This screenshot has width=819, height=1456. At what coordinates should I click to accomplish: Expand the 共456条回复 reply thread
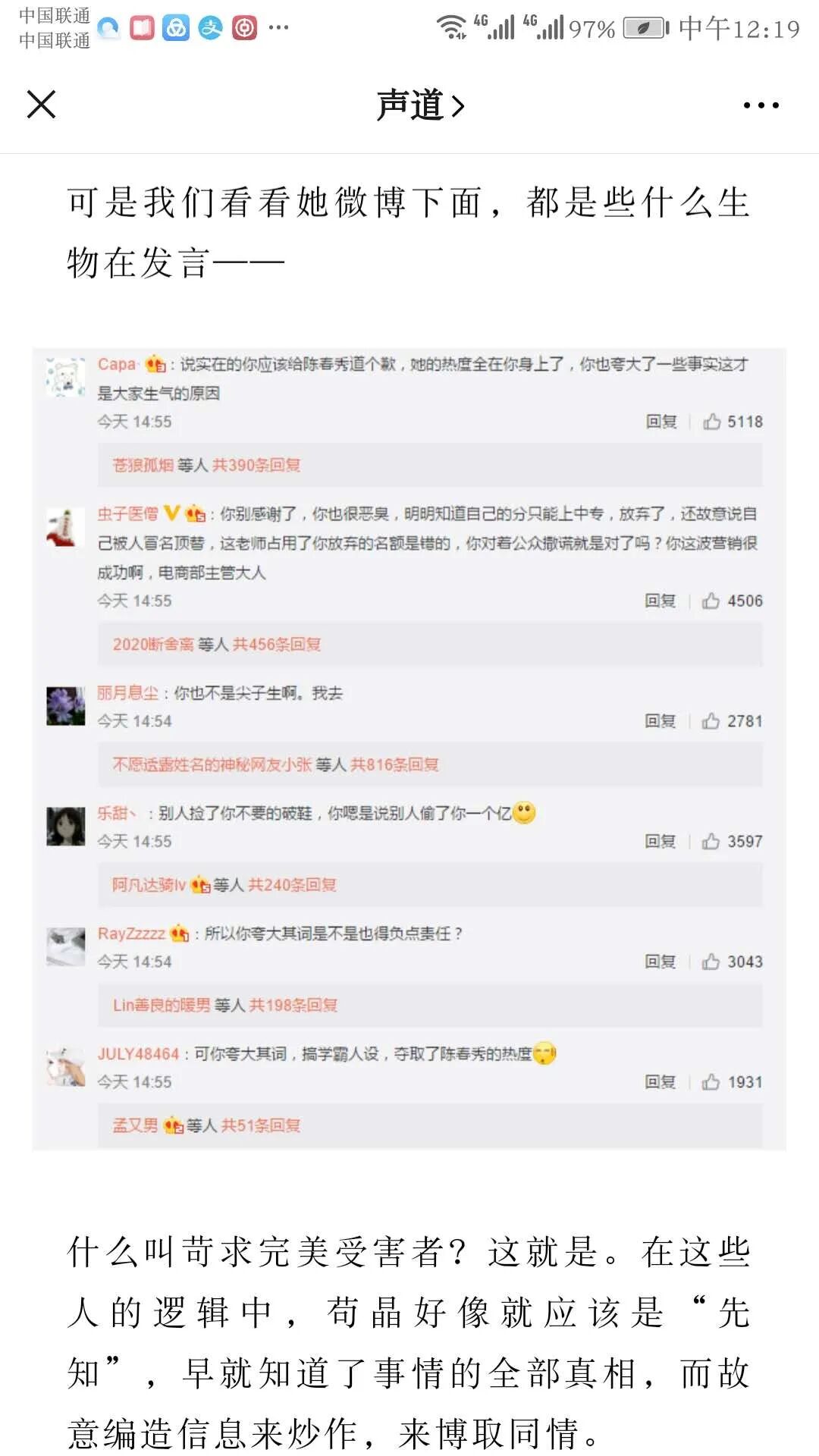[277, 645]
